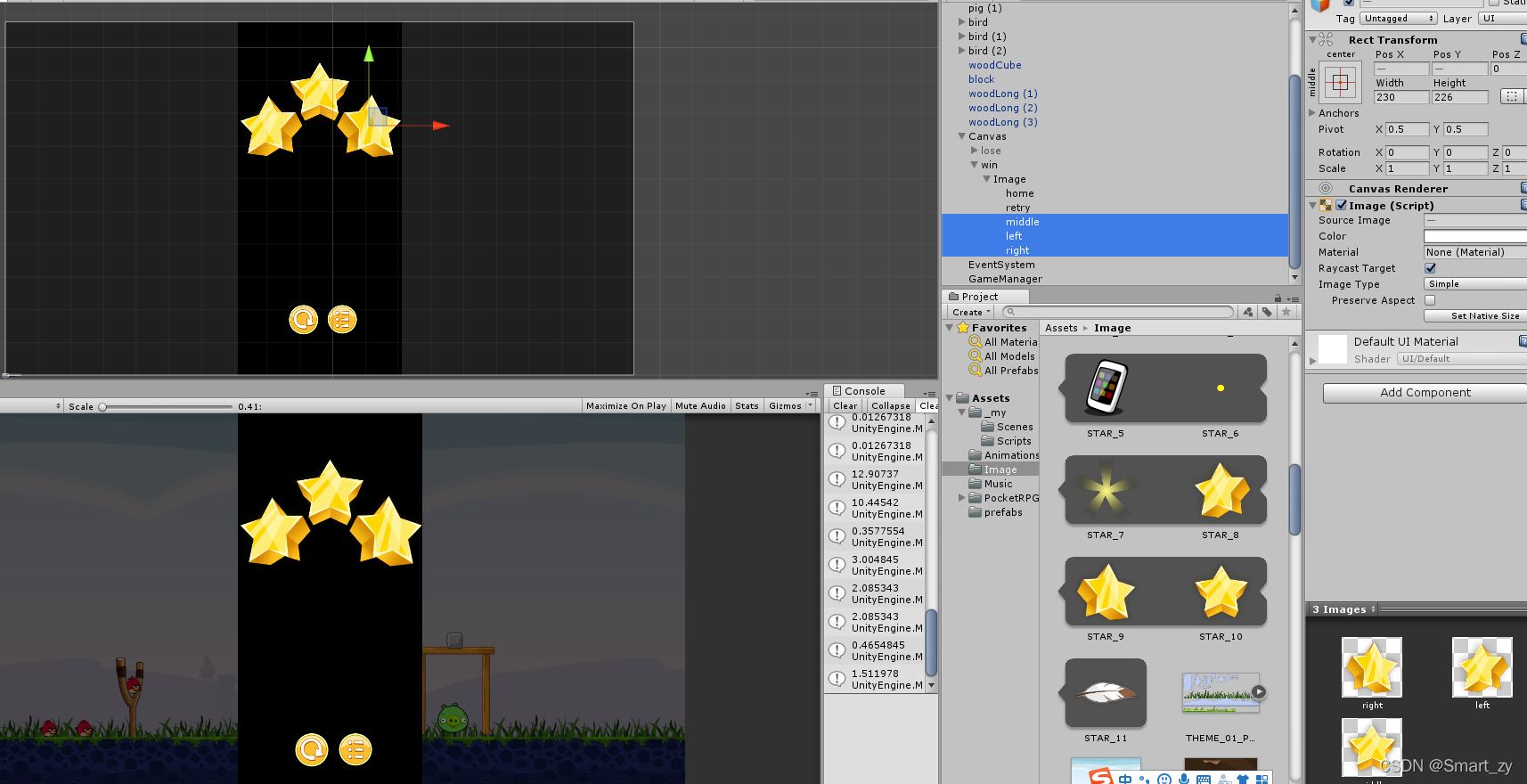The width and height of the screenshot is (1527, 784).
Task: Click the menu list icon in Scene view
Action: 342,319
